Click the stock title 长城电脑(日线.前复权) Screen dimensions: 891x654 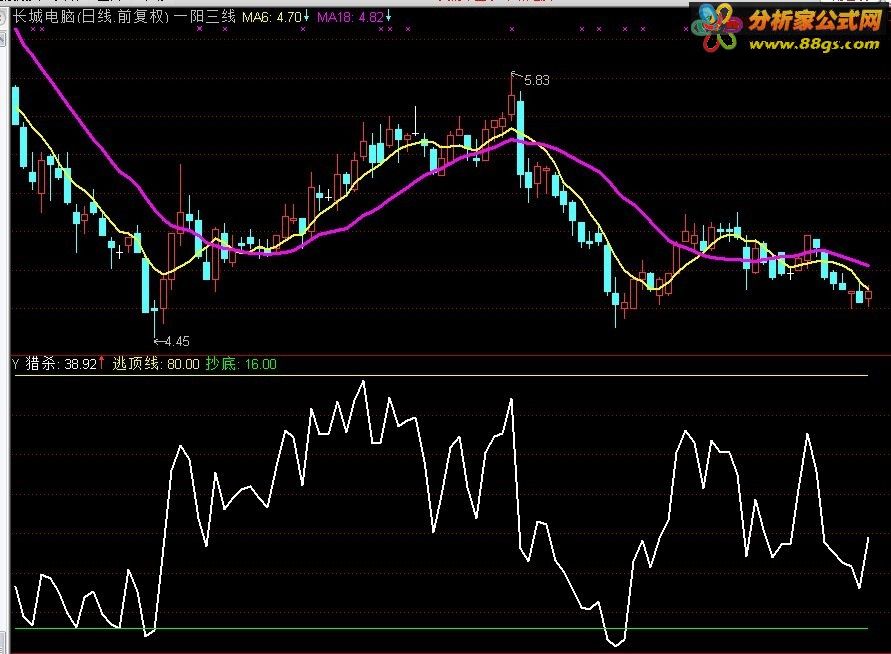click(x=91, y=16)
